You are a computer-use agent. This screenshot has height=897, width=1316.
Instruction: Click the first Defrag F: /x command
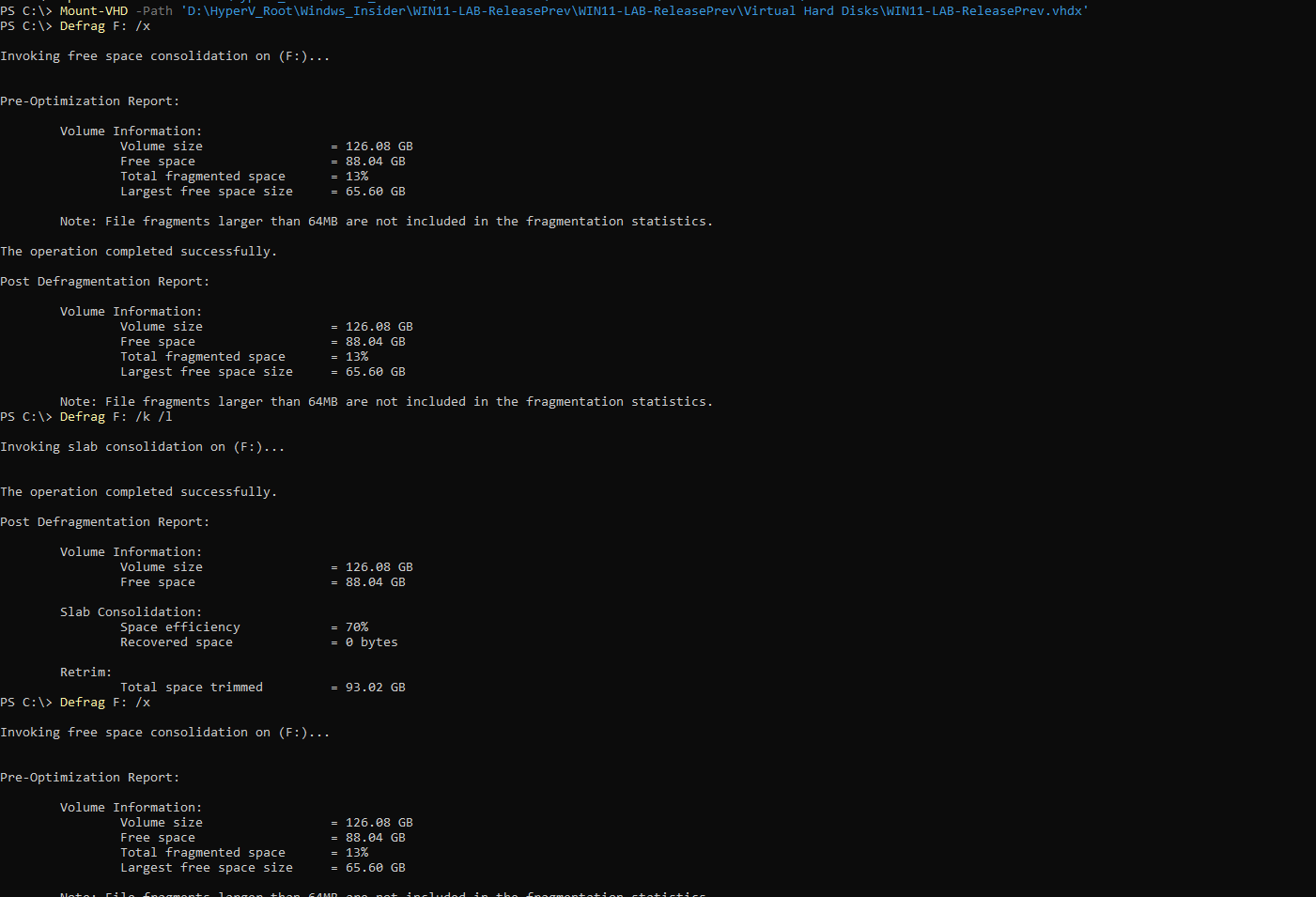[x=102, y=25]
